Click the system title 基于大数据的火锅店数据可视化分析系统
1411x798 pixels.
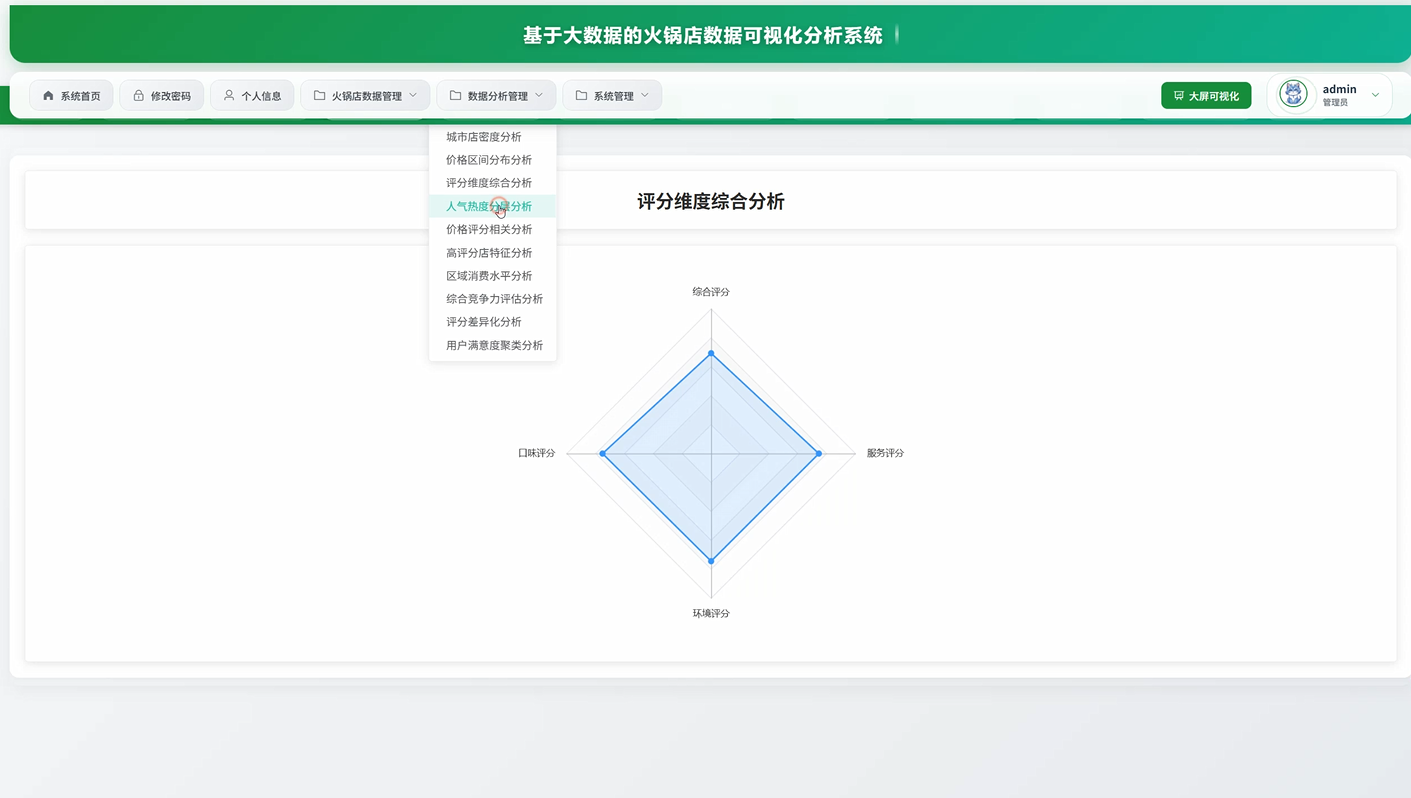tap(703, 35)
